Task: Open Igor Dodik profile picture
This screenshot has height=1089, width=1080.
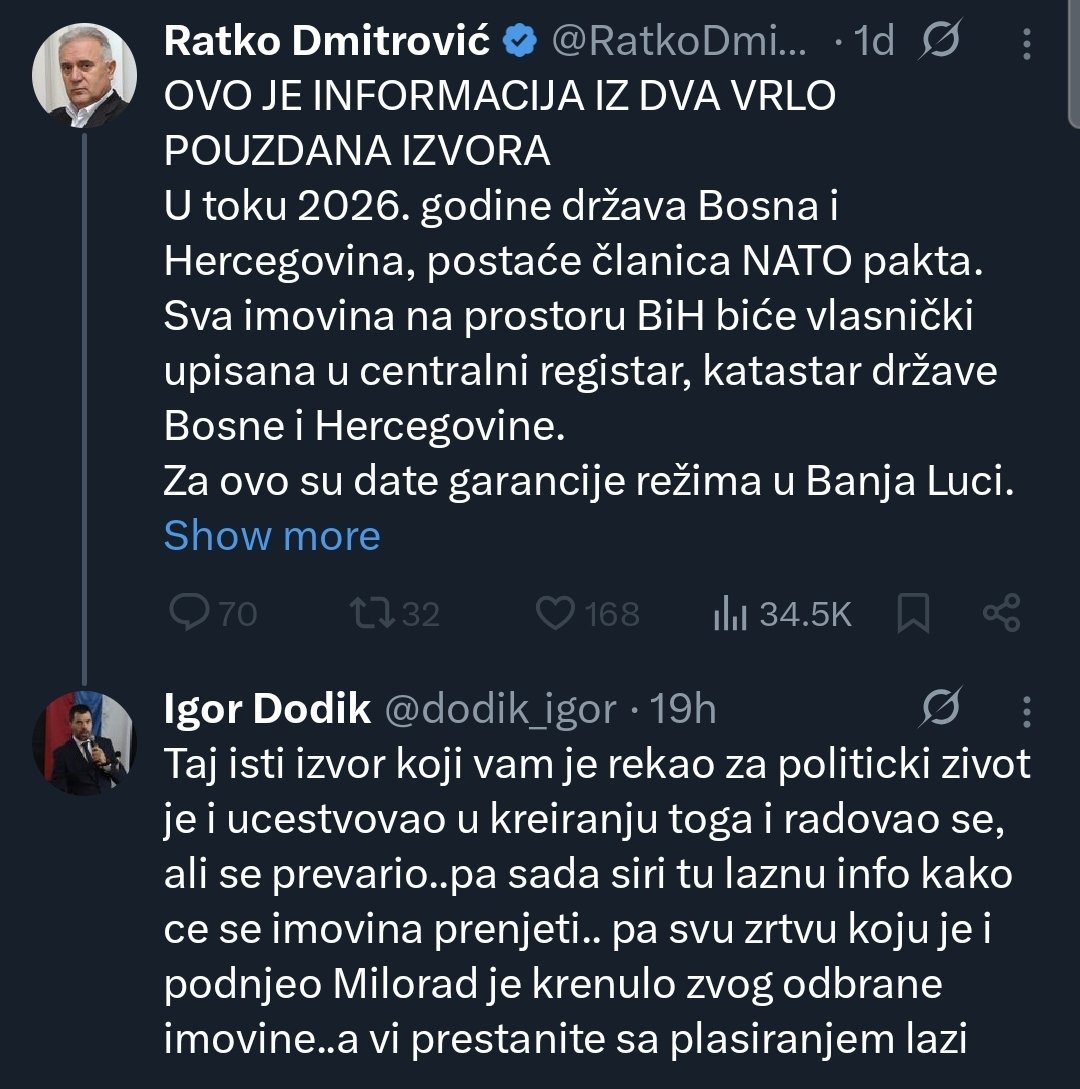Action: pyautogui.click(x=84, y=740)
